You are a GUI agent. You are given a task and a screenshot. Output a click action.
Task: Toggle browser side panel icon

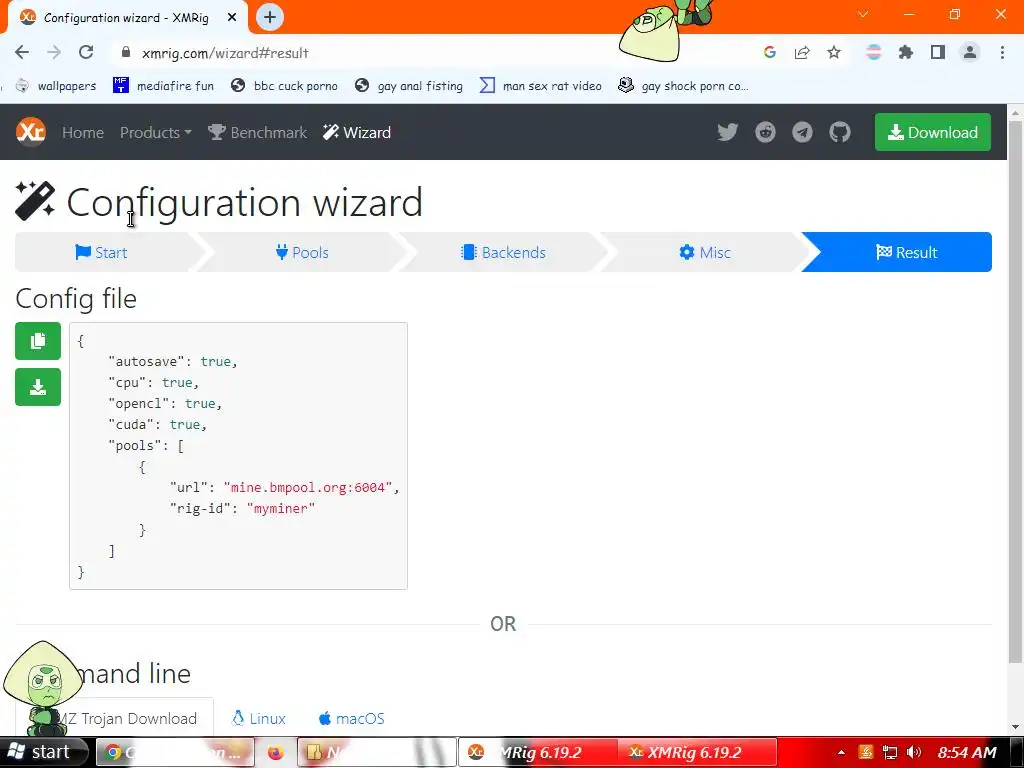[938, 52]
